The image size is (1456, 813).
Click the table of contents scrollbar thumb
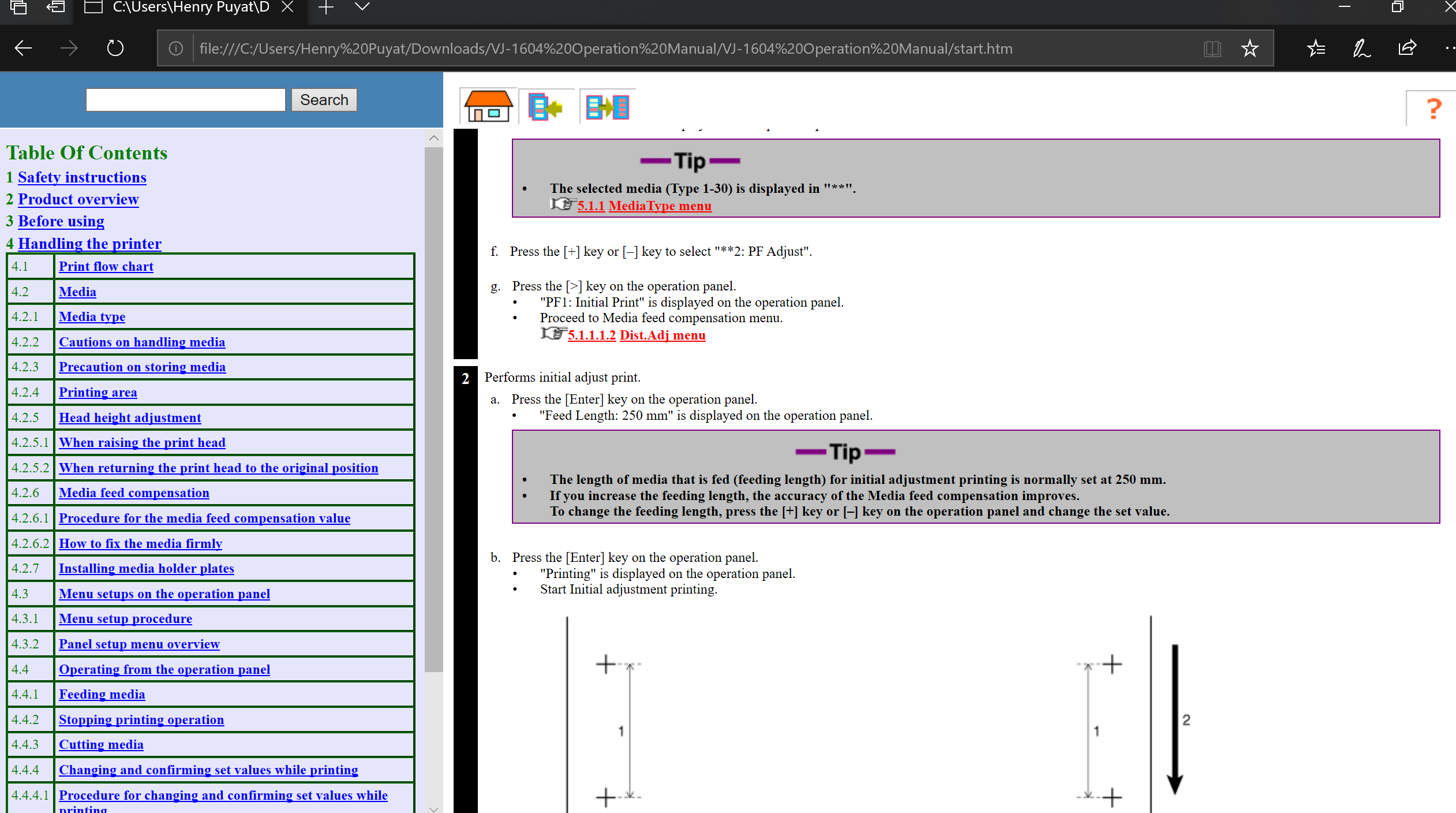(x=434, y=410)
